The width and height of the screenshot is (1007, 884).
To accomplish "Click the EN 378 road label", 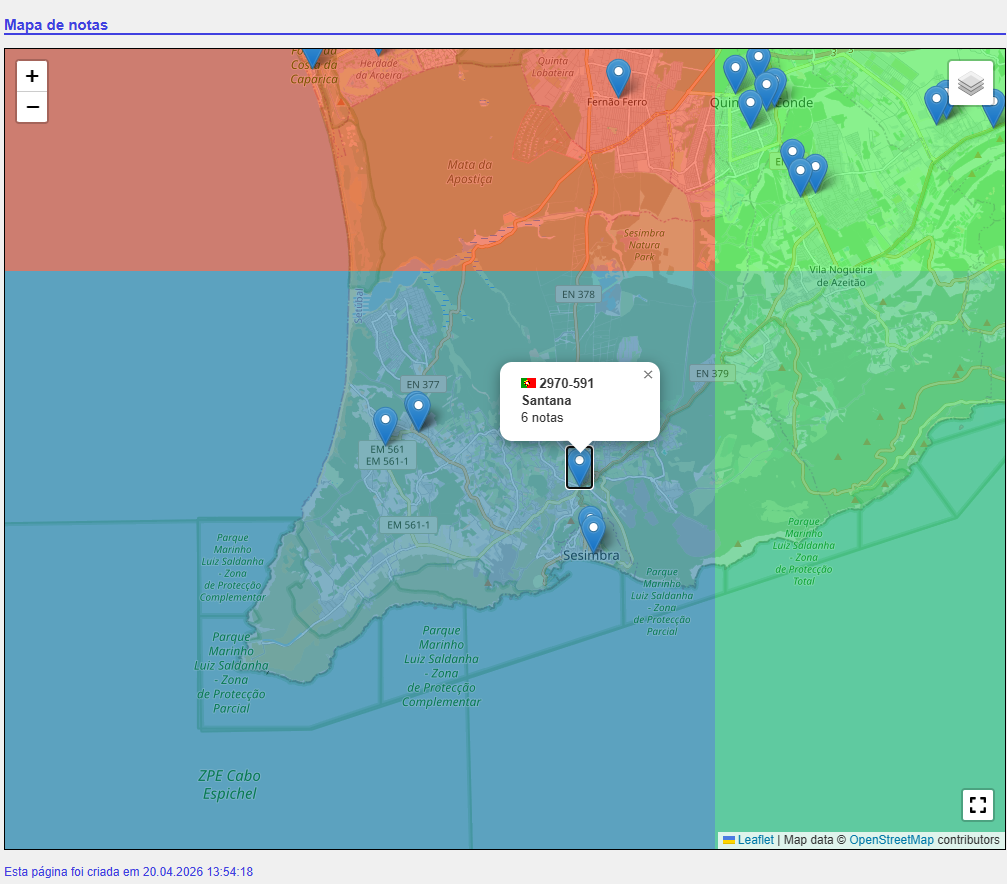I will [579, 294].
